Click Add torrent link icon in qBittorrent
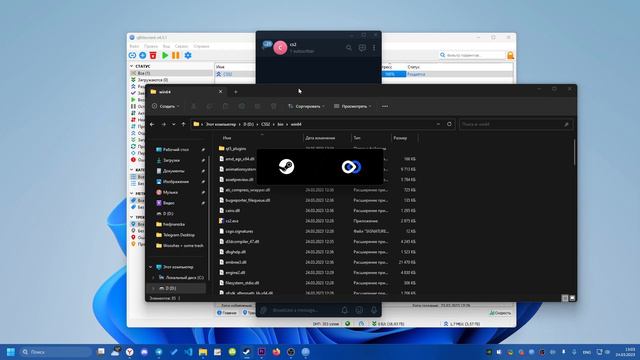The image size is (640, 360). click(132, 55)
